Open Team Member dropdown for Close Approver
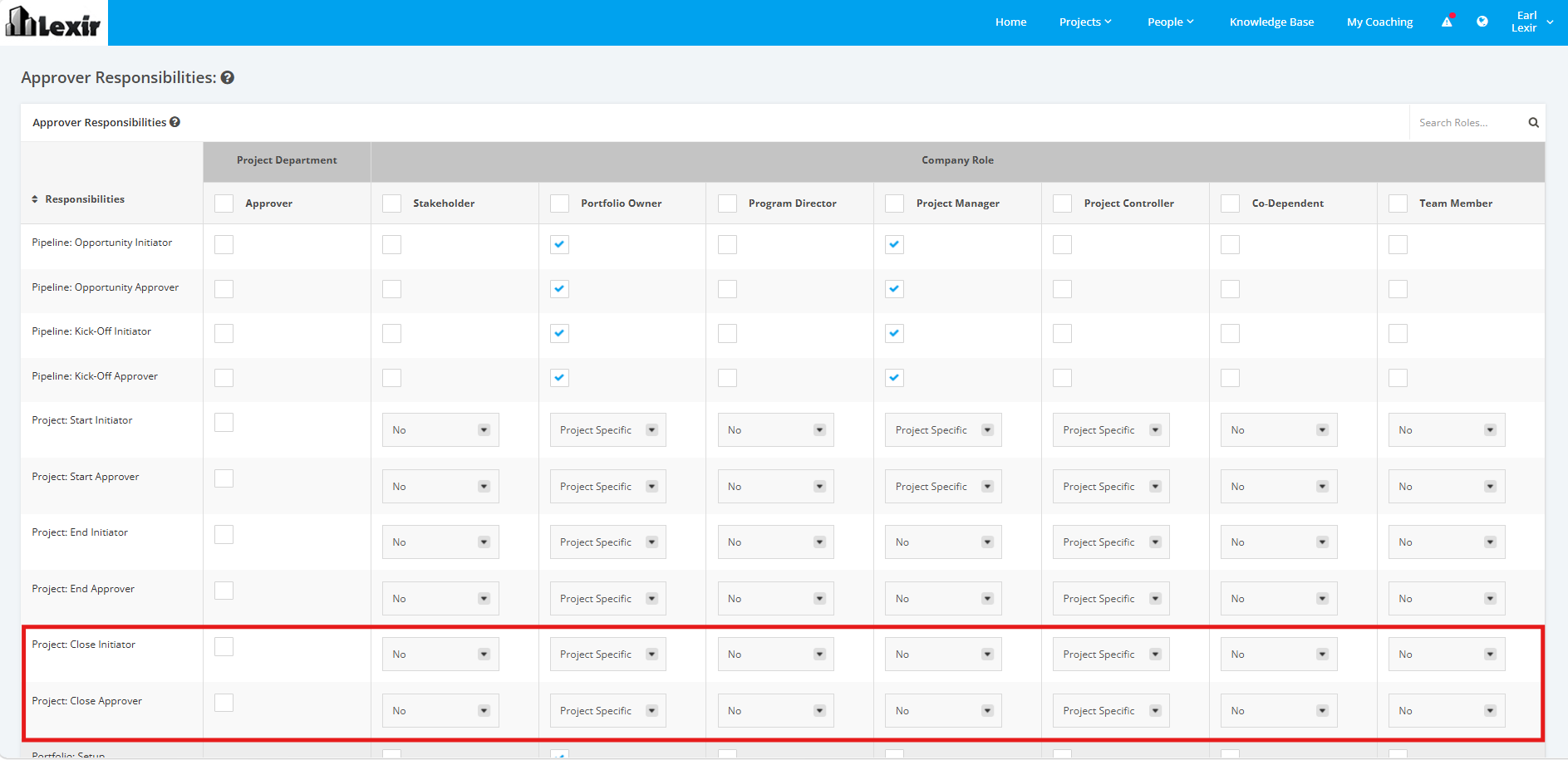This screenshot has height=760, width=1568. [x=1447, y=711]
